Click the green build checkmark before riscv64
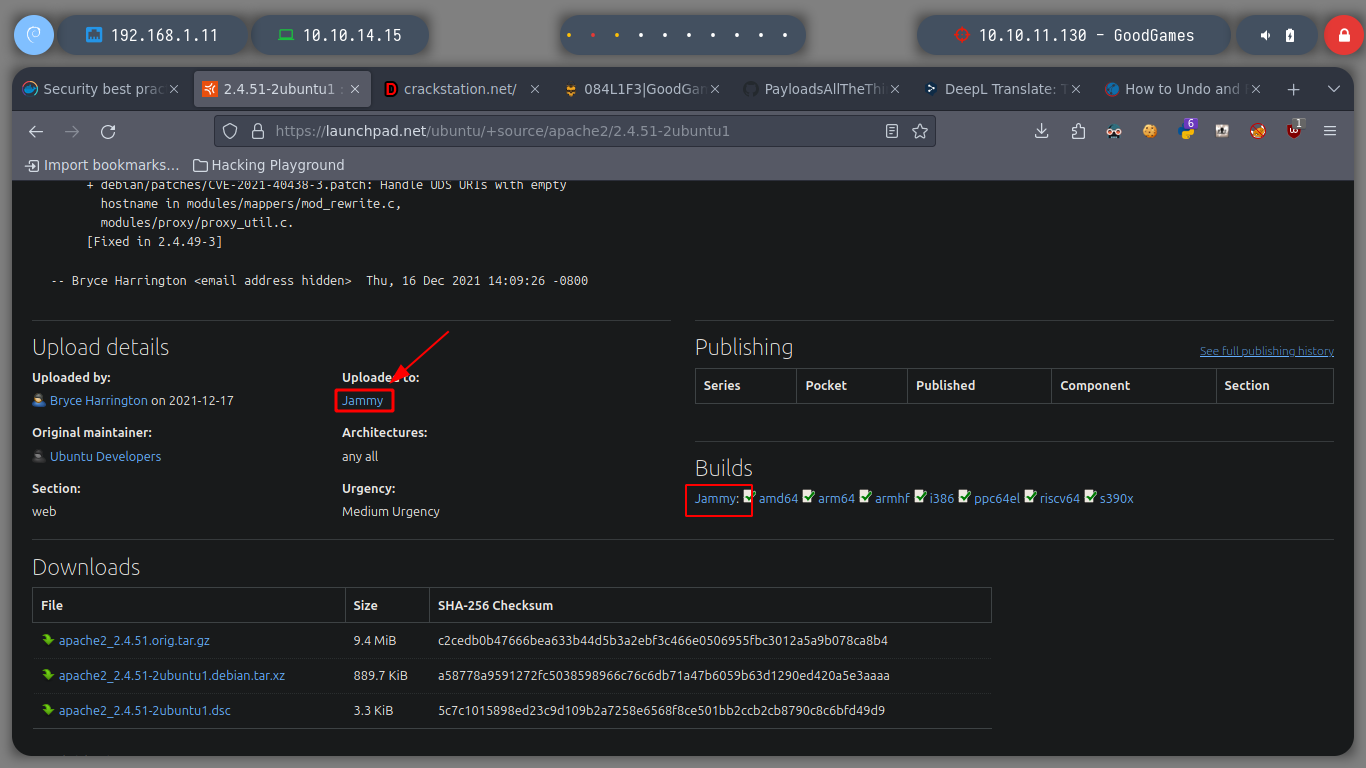 click(1030, 496)
